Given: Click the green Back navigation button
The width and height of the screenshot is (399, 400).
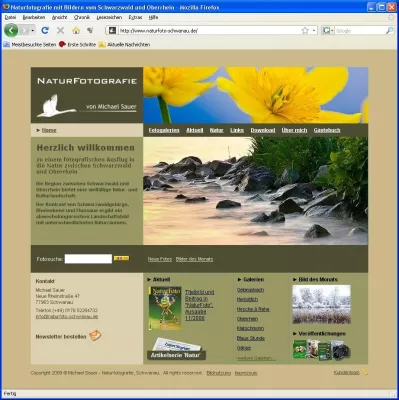Looking at the screenshot, I should point(11,31).
